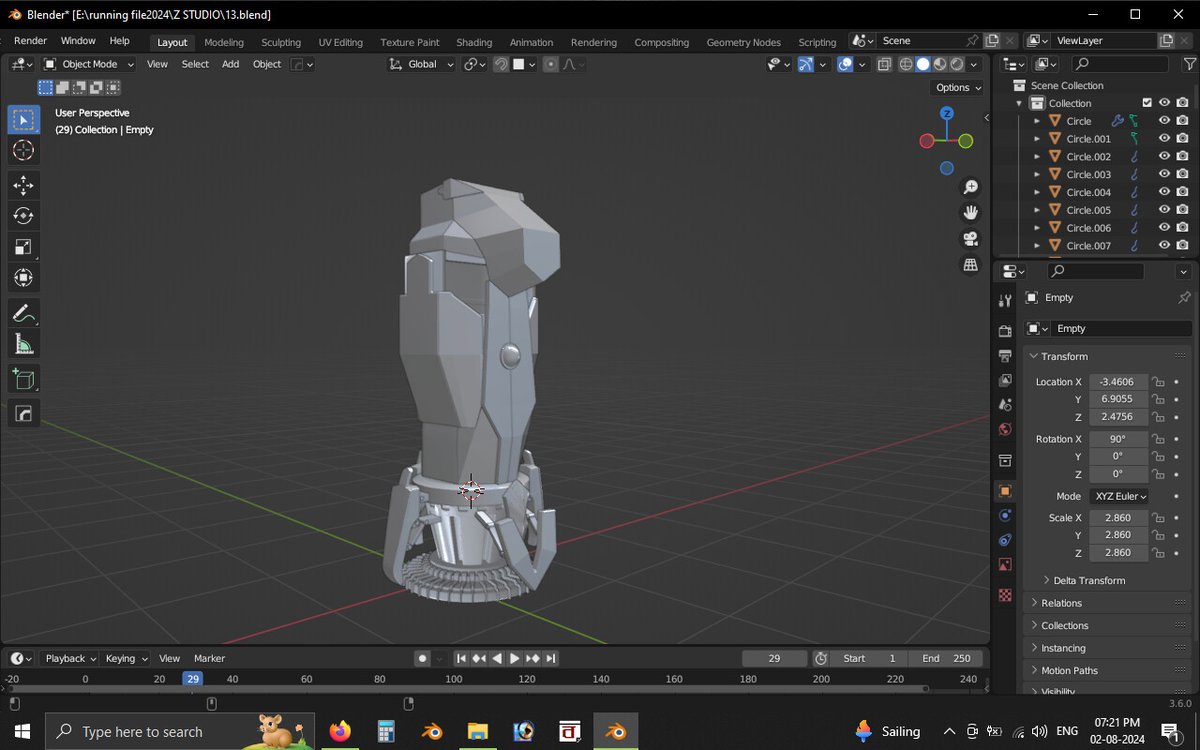
Task: Open the World properties tab (red globe)
Action: 1005,430
